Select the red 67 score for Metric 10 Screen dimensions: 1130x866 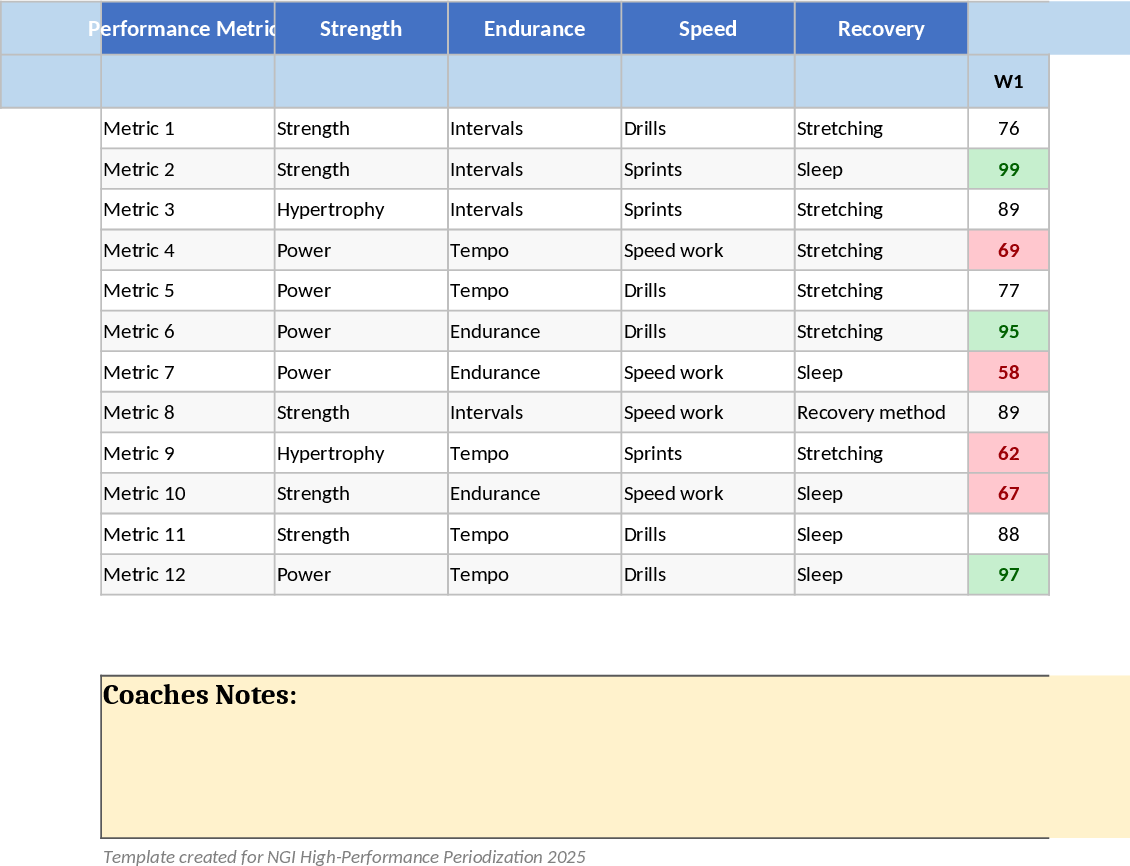coord(1008,494)
